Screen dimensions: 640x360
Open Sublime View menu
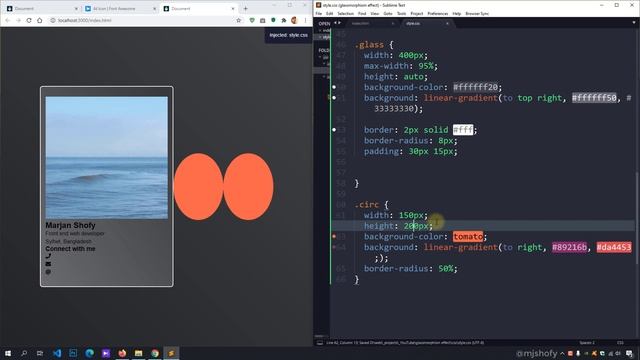pos(375,13)
